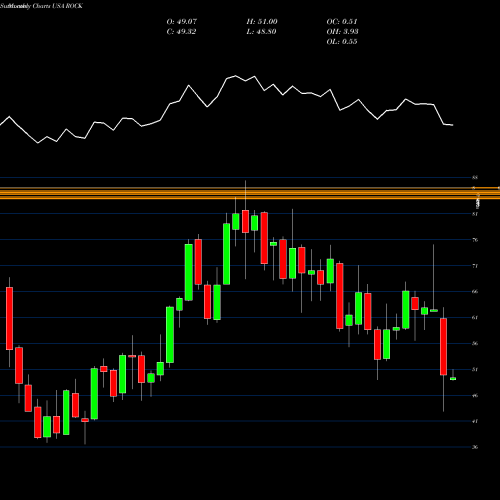Screen dimensions: 500x500
Task: Click the topmost price axis label above the orange band
Action: click(x=475, y=178)
